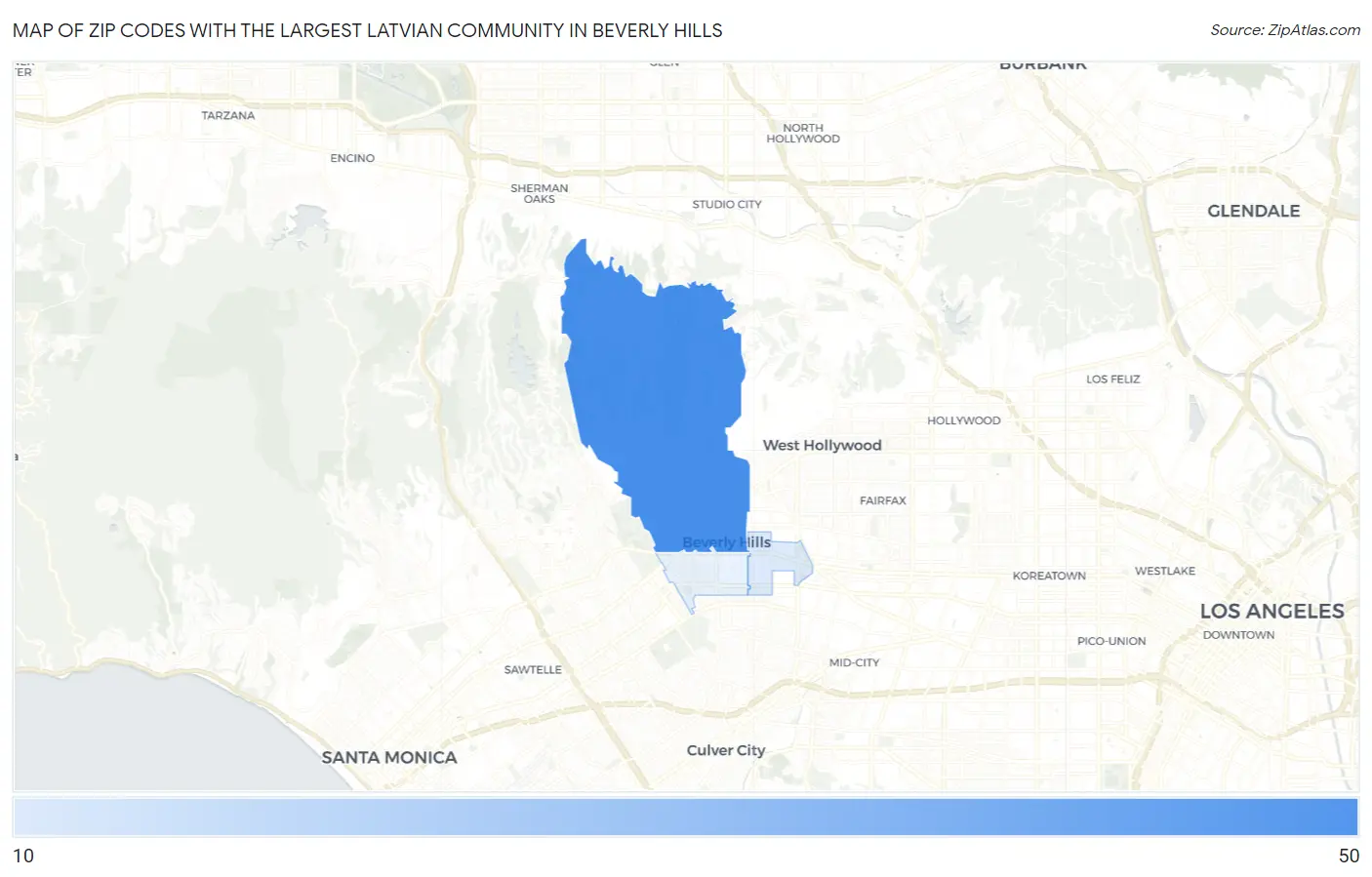The width and height of the screenshot is (1372, 877).
Task: Click the SHERMAN OAKS label
Action: [539, 193]
